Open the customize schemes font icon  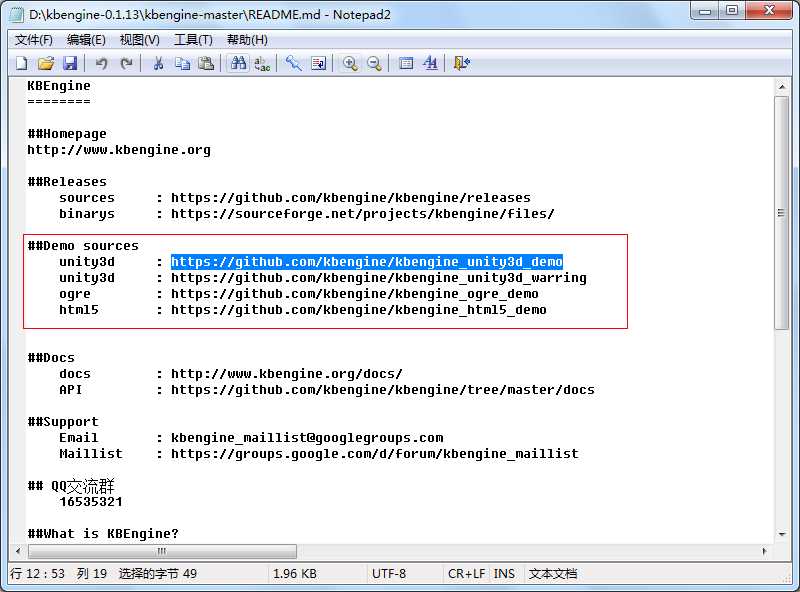click(430, 63)
